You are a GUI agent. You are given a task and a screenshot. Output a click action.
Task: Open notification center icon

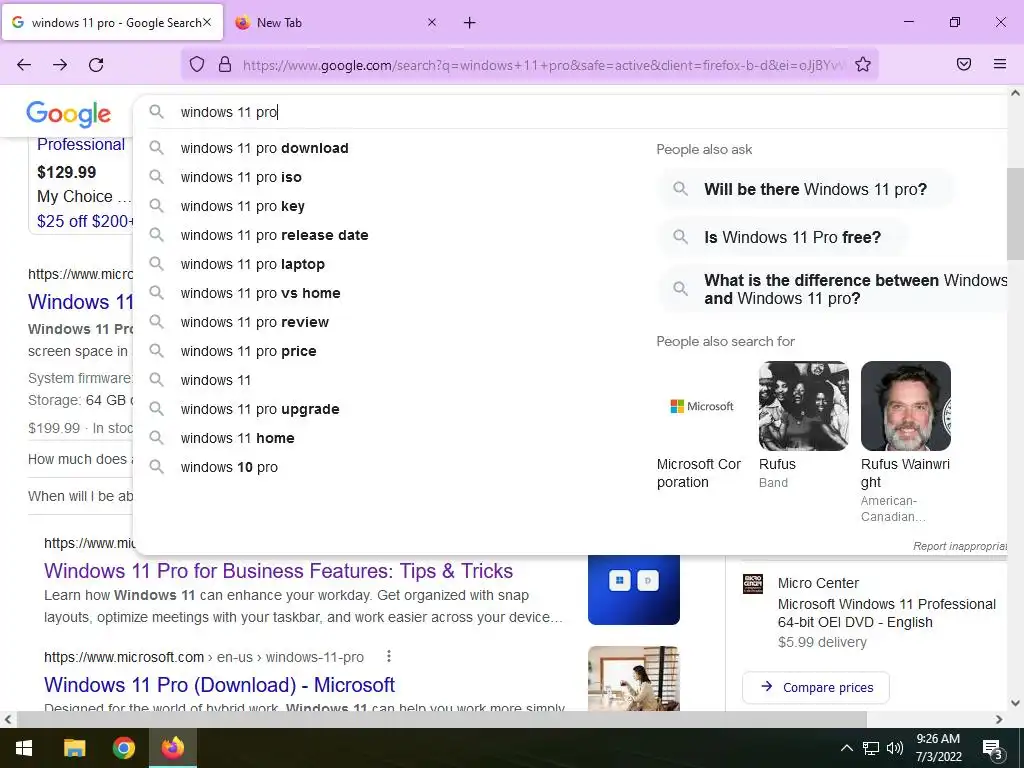pyautogui.click(x=992, y=749)
